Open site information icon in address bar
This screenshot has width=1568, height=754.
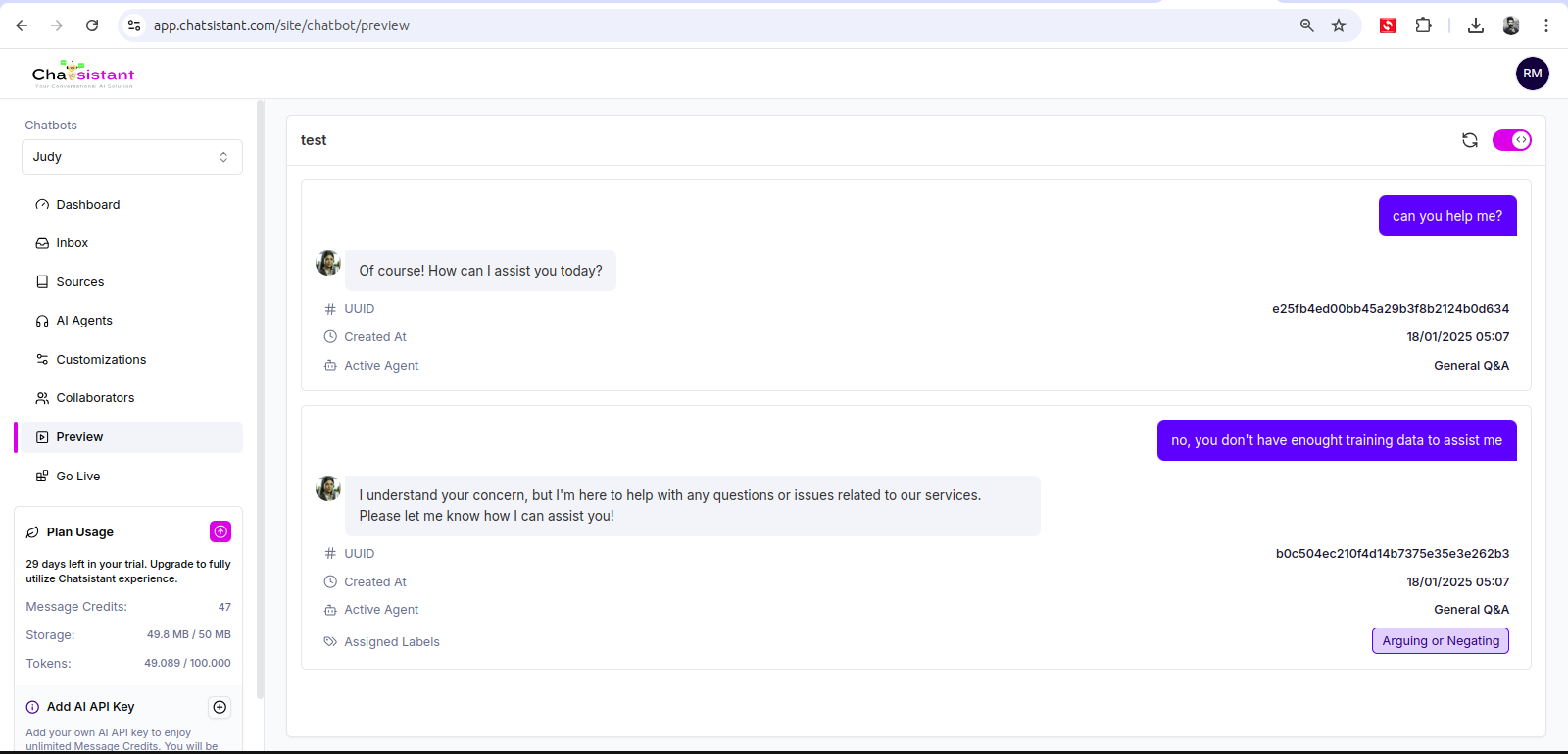134,25
